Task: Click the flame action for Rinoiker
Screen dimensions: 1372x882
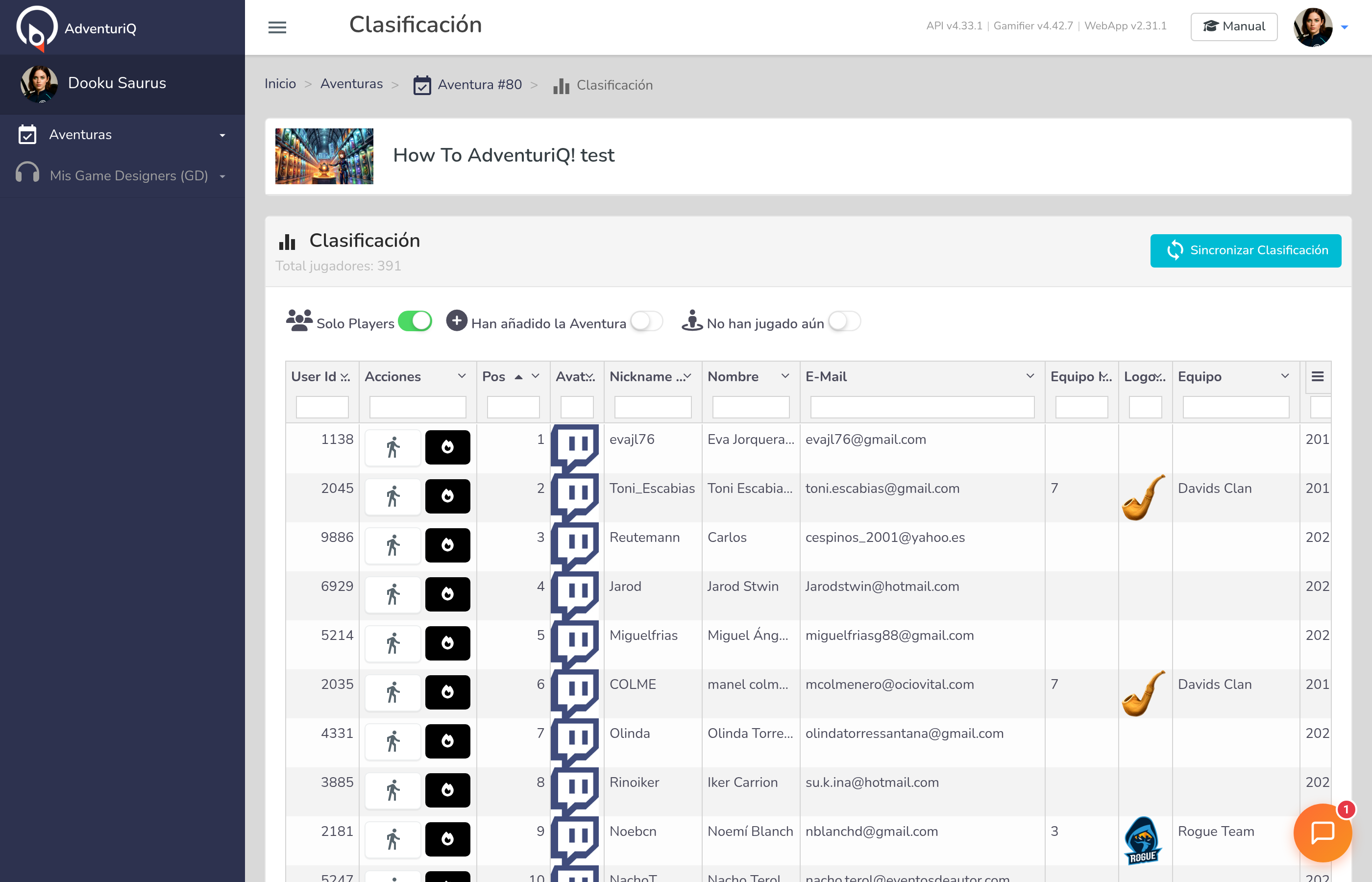Action: coord(447,790)
